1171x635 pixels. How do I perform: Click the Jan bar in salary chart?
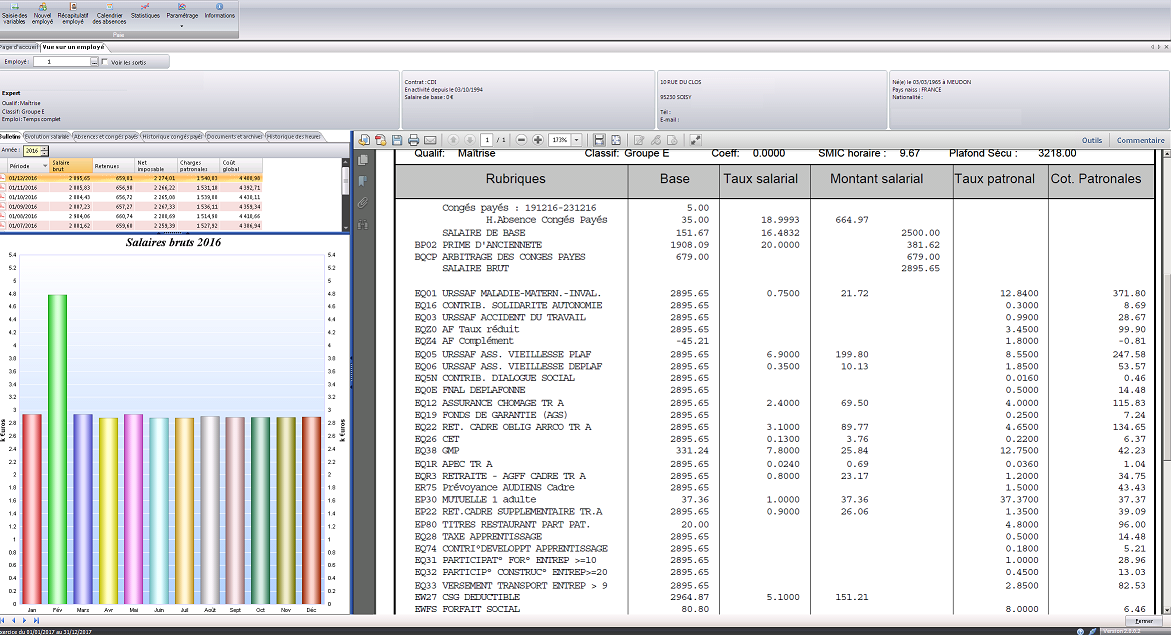tap(32, 509)
